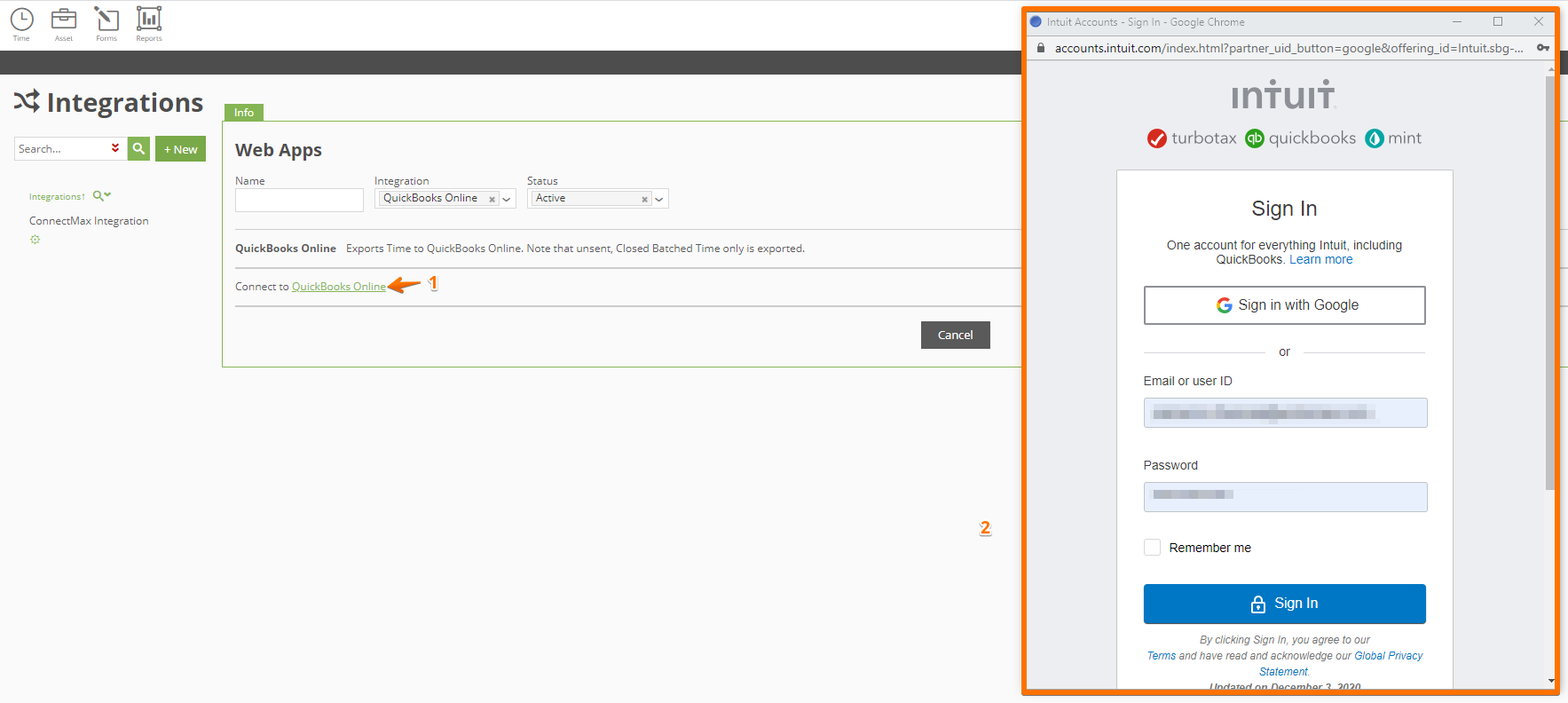The width and height of the screenshot is (1568, 703).
Task: Sort by the Integrations column header
Action: click(x=57, y=196)
